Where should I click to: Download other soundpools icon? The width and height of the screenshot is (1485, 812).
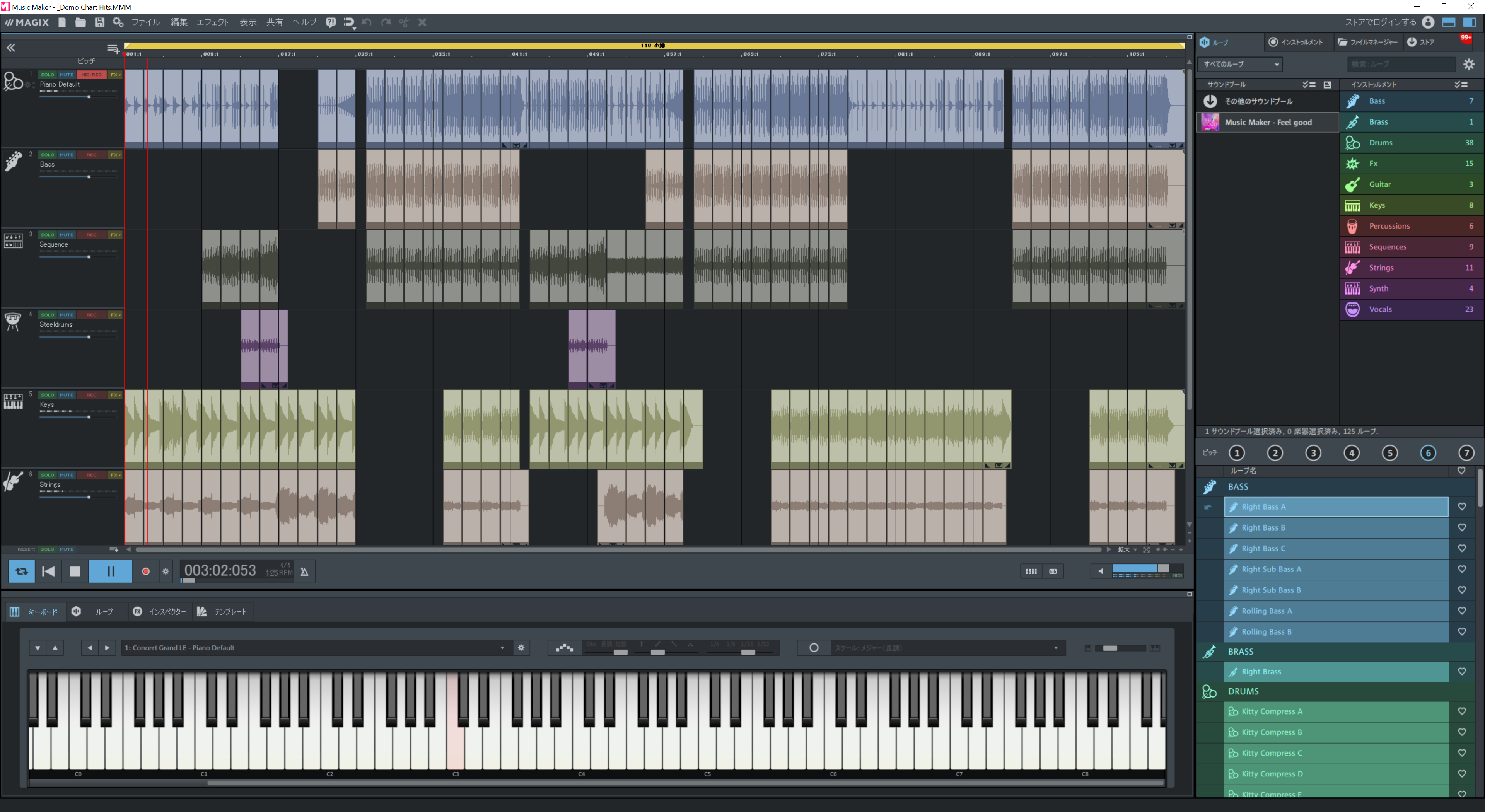1210,101
